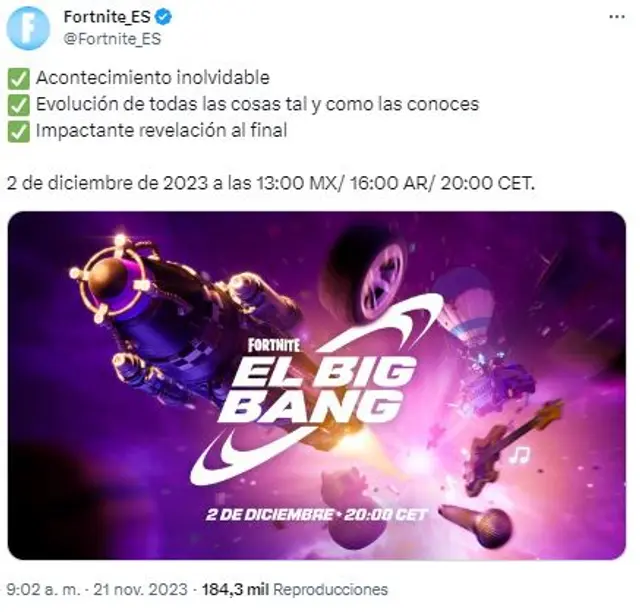Open the @Fortnite_ES handle link
The image size is (640, 612).
click(112, 39)
